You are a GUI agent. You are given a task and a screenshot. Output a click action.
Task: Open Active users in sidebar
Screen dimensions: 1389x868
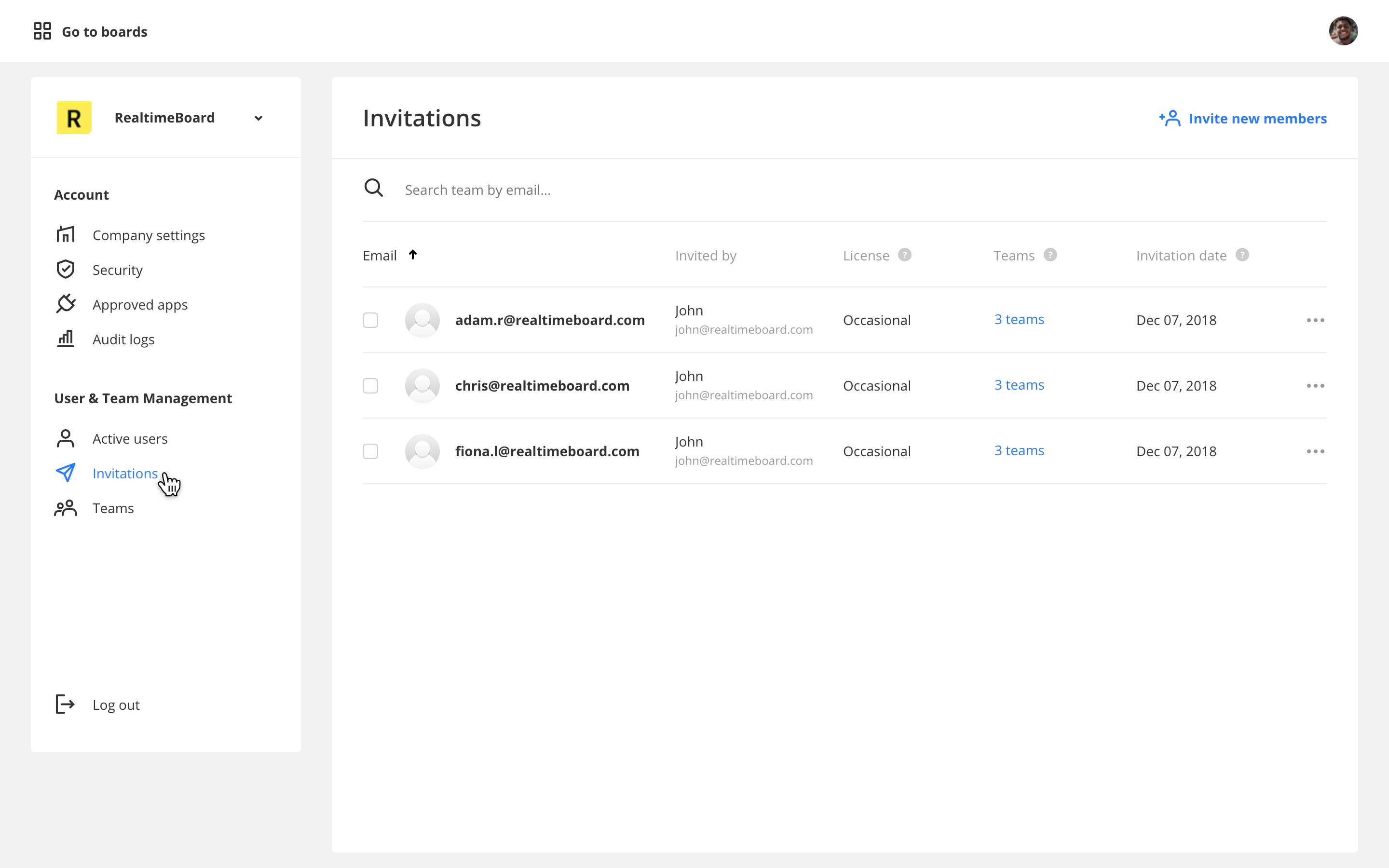click(x=130, y=439)
